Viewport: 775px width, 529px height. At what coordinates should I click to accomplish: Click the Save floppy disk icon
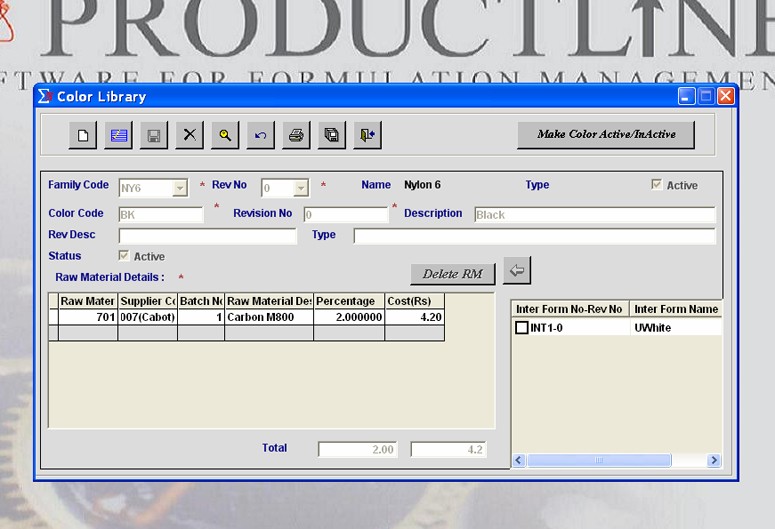pos(154,135)
